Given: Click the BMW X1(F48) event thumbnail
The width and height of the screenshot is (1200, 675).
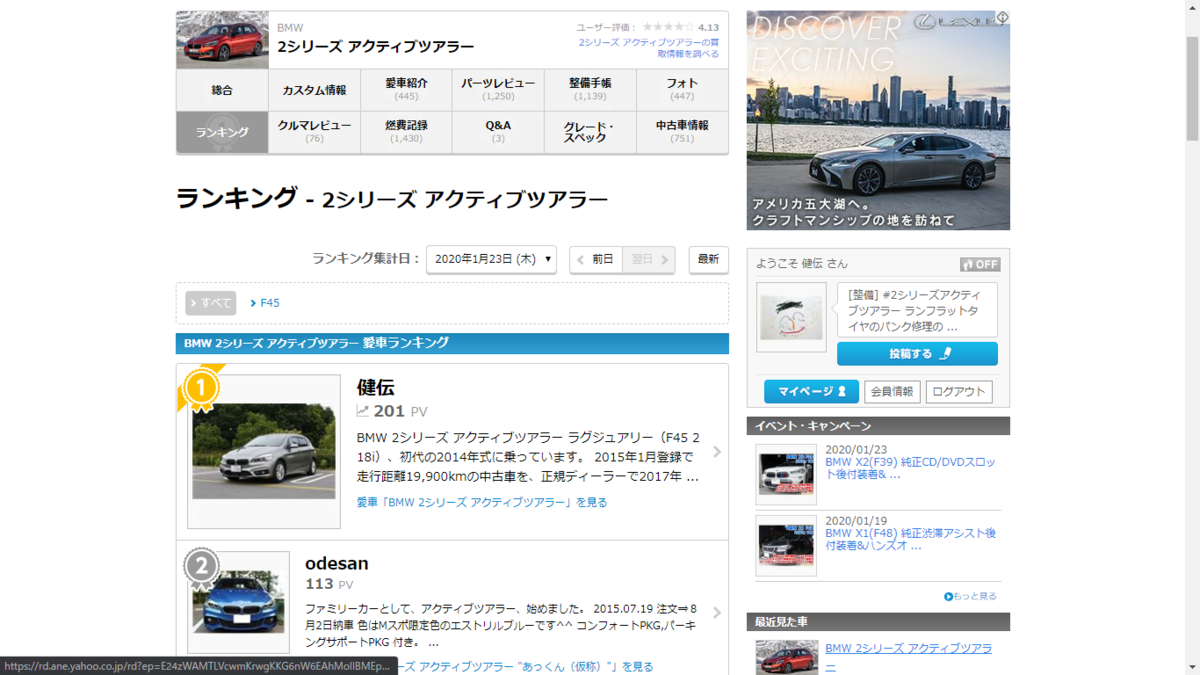Looking at the screenshot, I should point(786,546).
